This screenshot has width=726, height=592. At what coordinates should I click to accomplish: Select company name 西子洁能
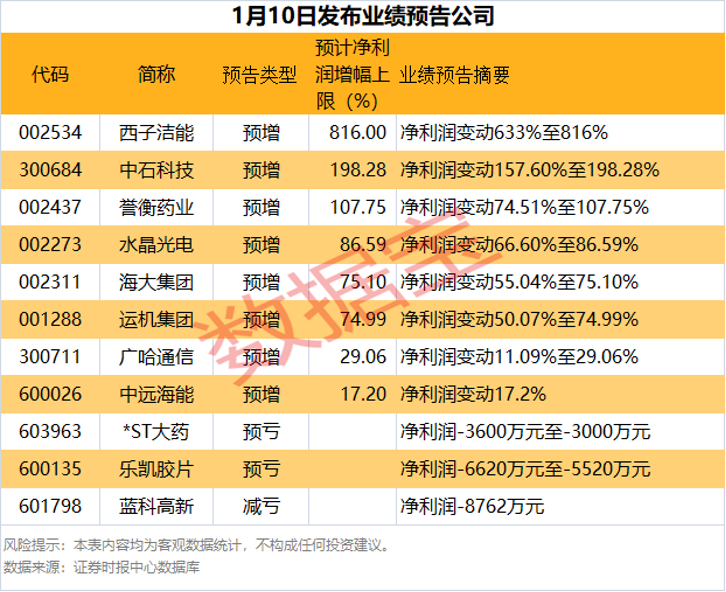click(156, 133)
